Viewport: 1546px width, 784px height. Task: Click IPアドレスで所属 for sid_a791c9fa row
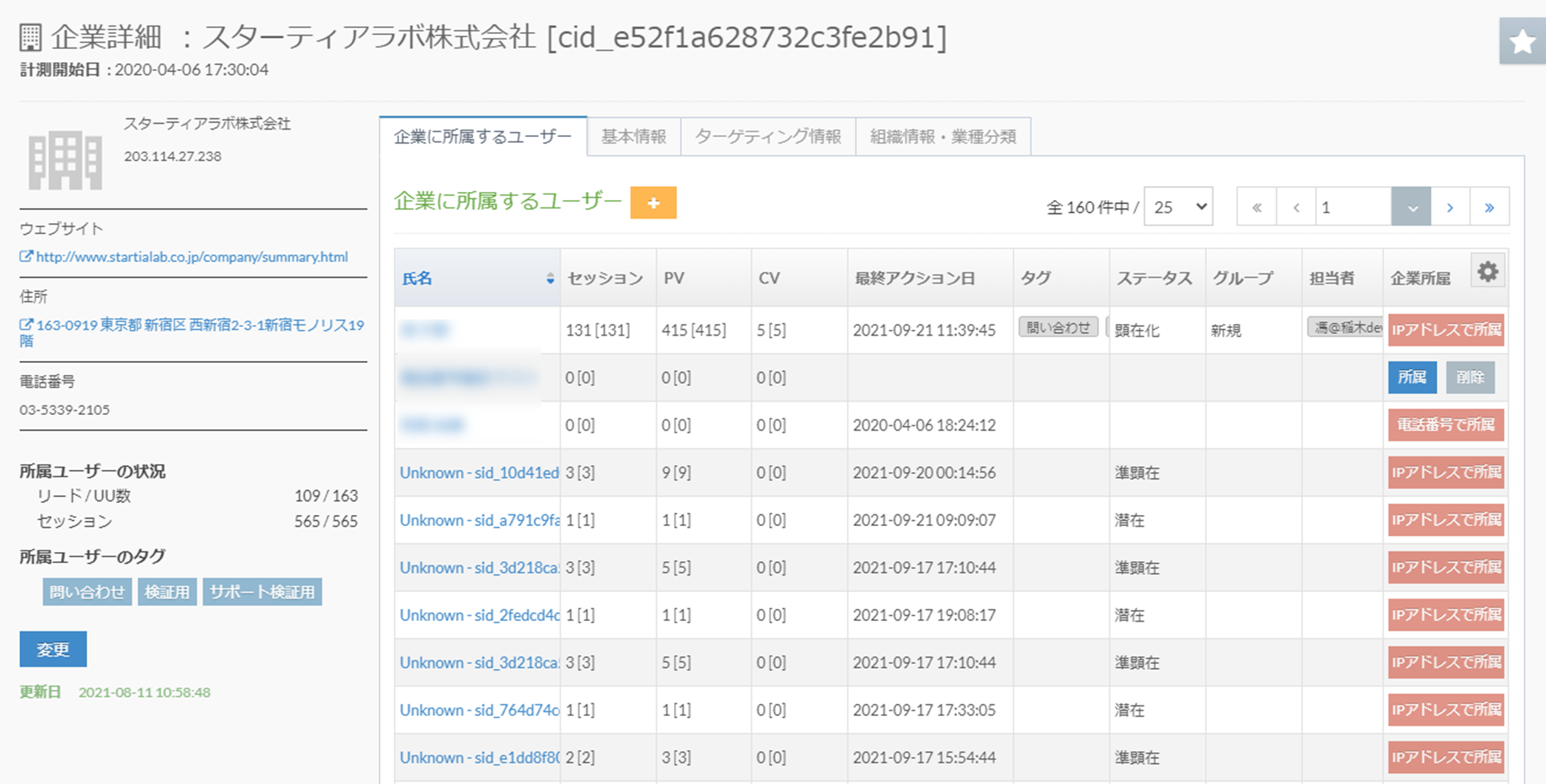(1446, 519)
